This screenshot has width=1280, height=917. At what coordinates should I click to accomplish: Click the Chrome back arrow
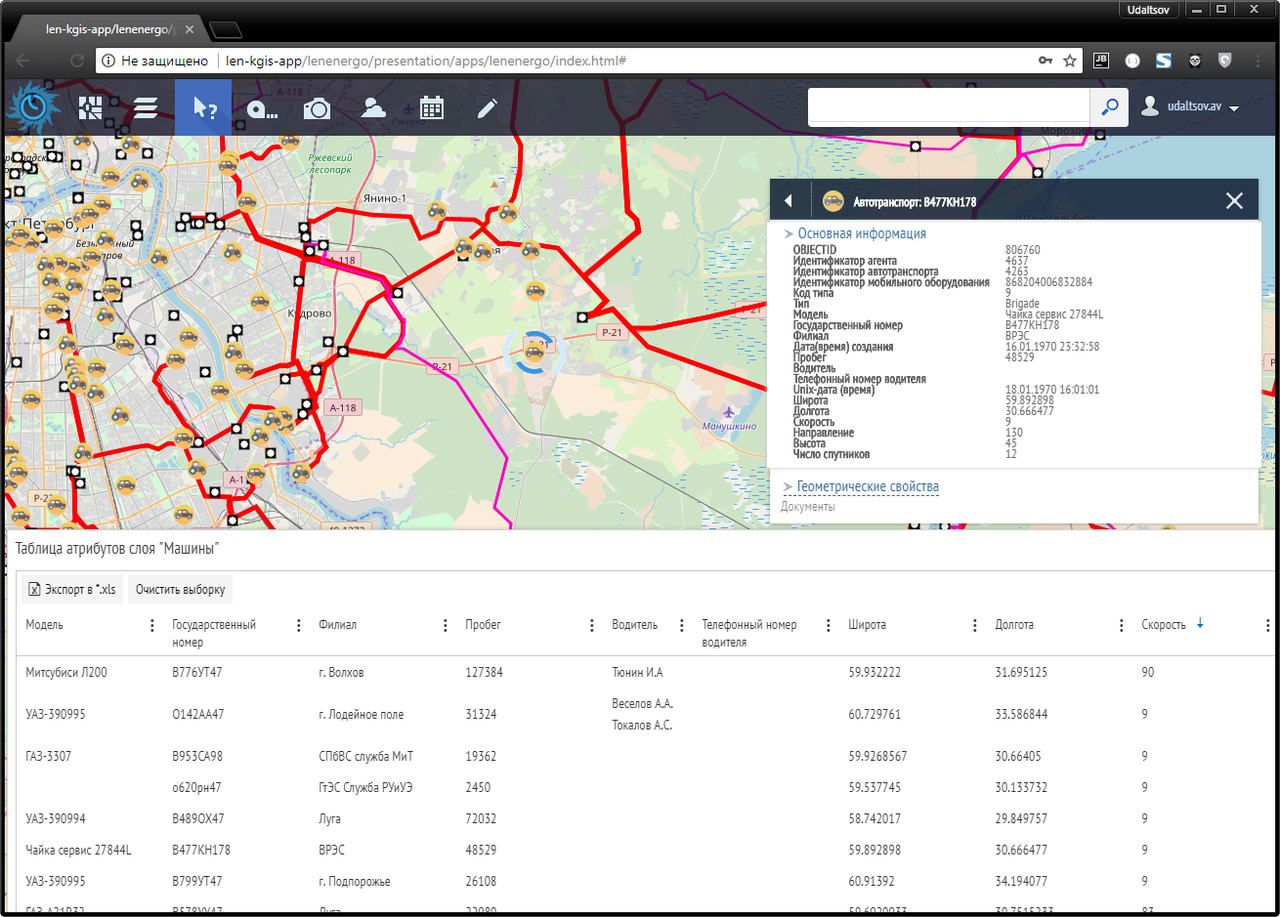click(21, 61)
